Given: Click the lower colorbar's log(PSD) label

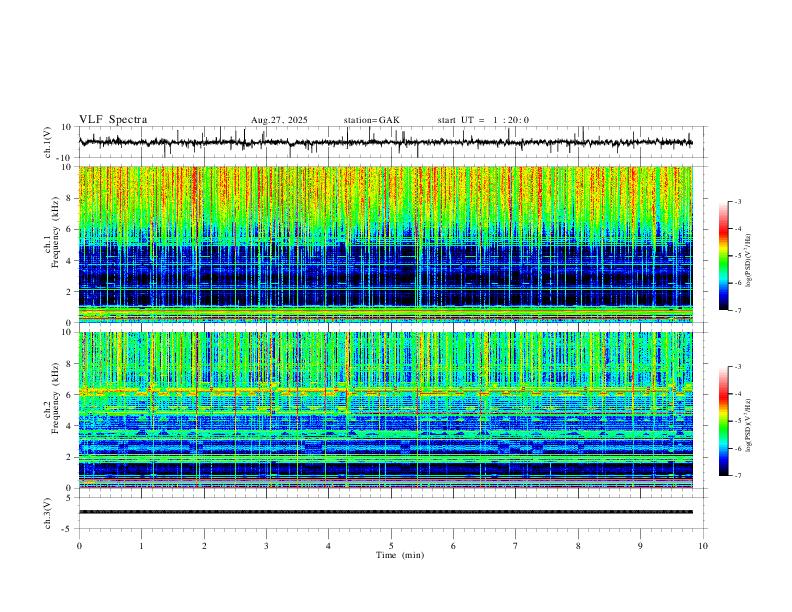Looking at the screenshot, I should 748,425.
